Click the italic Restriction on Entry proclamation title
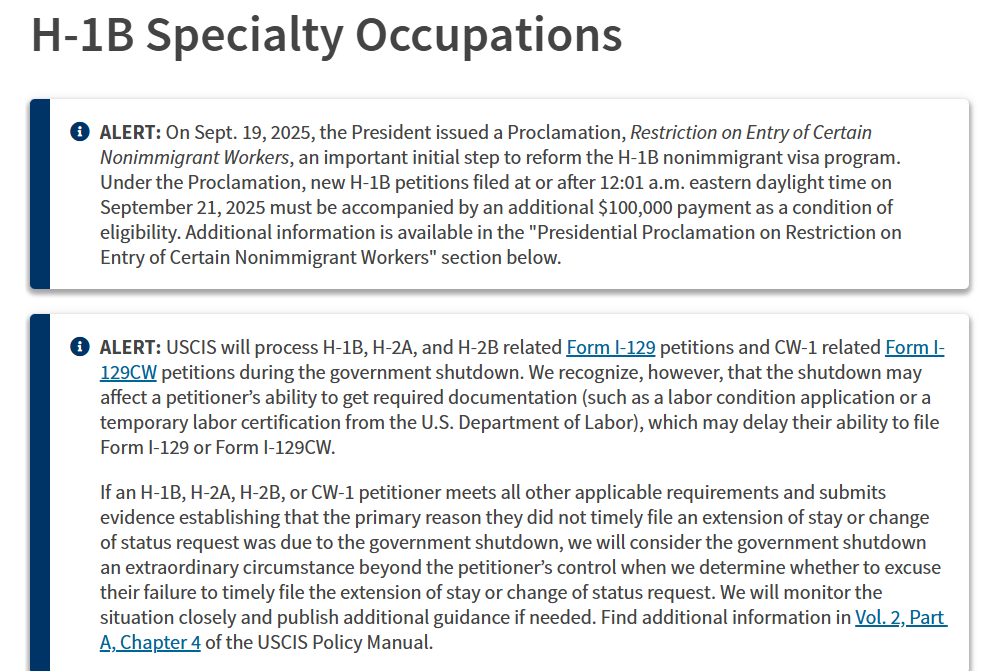The width and height of the screenshot is (999, 671). click(x=750, y=133)
